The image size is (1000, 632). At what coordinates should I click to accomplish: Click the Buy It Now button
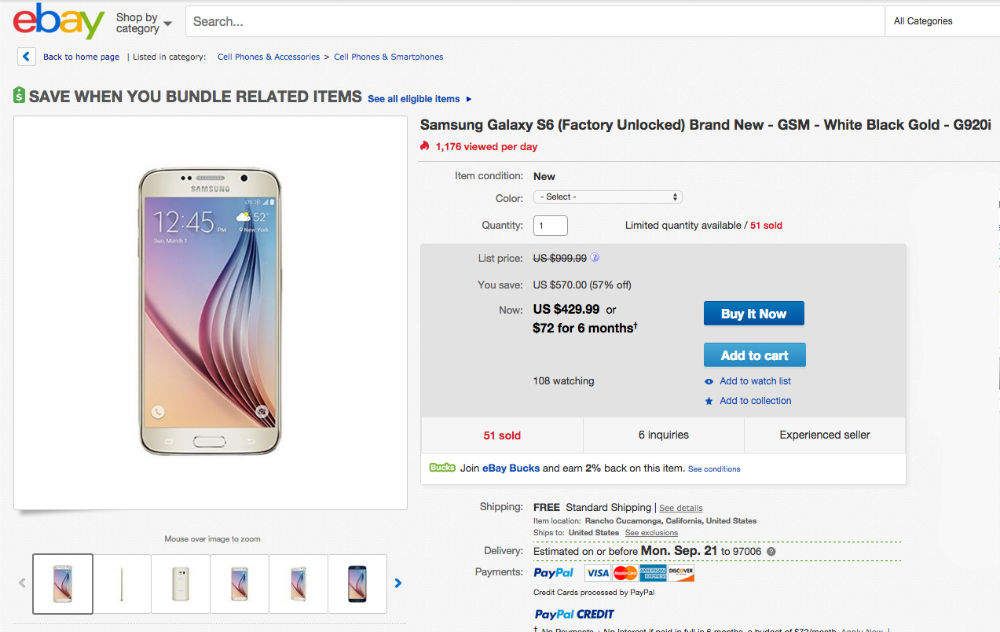tap(753, 313)
